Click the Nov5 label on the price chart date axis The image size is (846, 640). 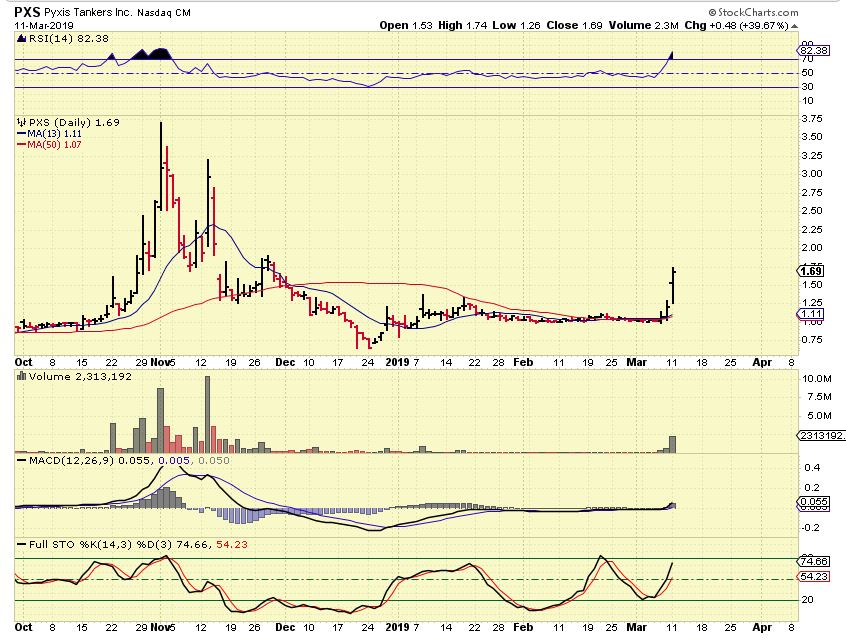163,363
